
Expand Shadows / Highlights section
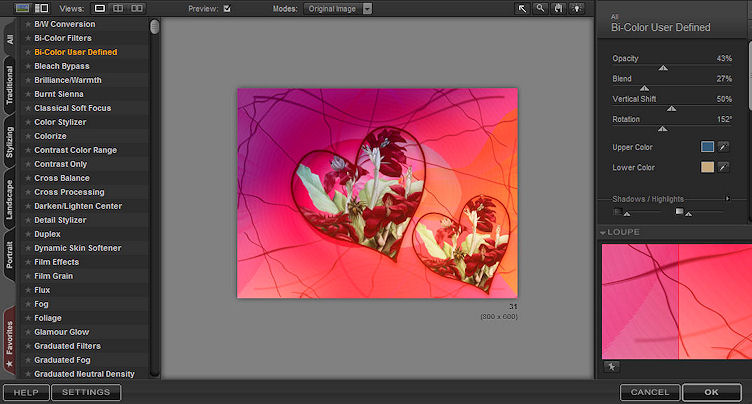point(728,199)
